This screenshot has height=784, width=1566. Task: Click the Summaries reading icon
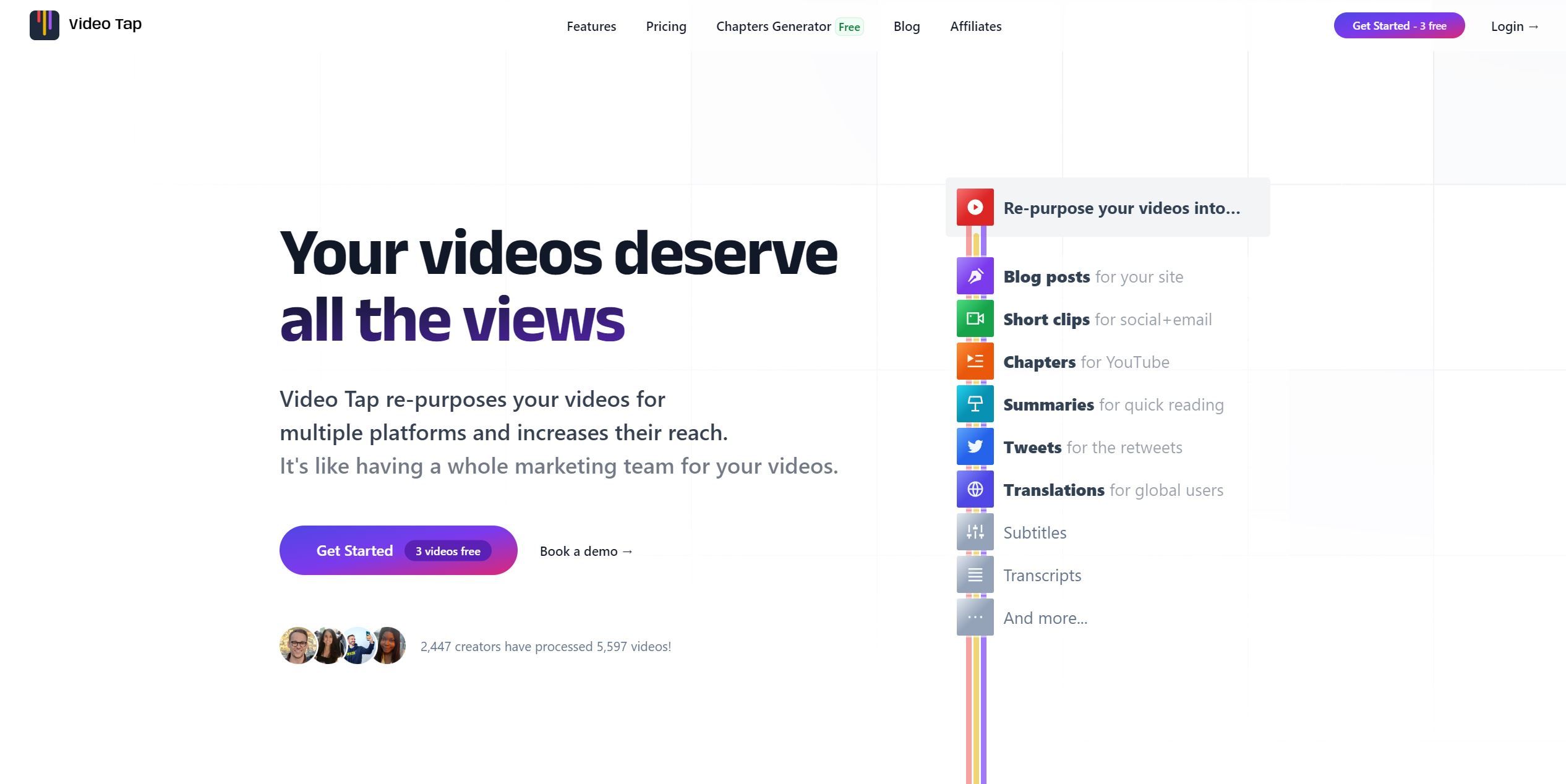(x=974, y=404)
